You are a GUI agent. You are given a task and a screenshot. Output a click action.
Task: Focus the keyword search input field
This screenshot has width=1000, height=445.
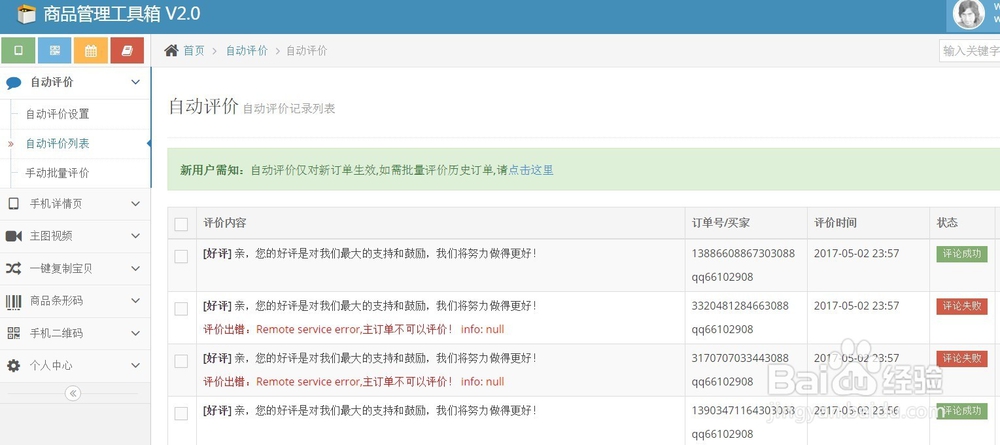point(969,51)
